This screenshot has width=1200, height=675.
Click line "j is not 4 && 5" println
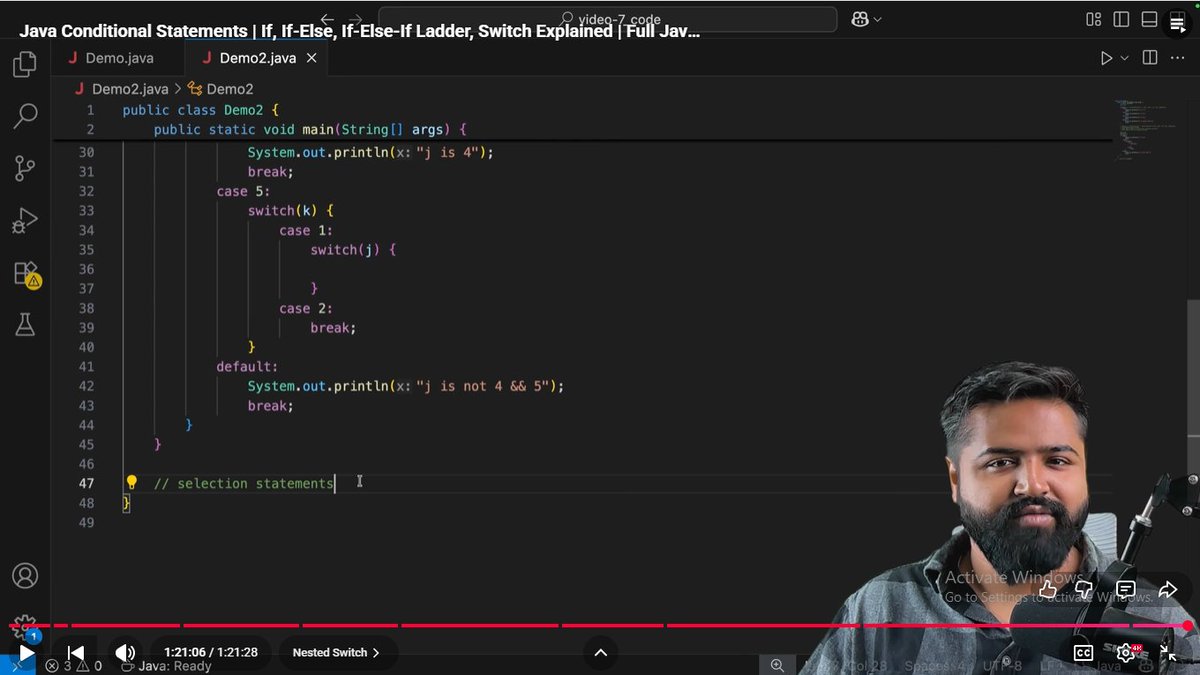[x=406, y=386]
